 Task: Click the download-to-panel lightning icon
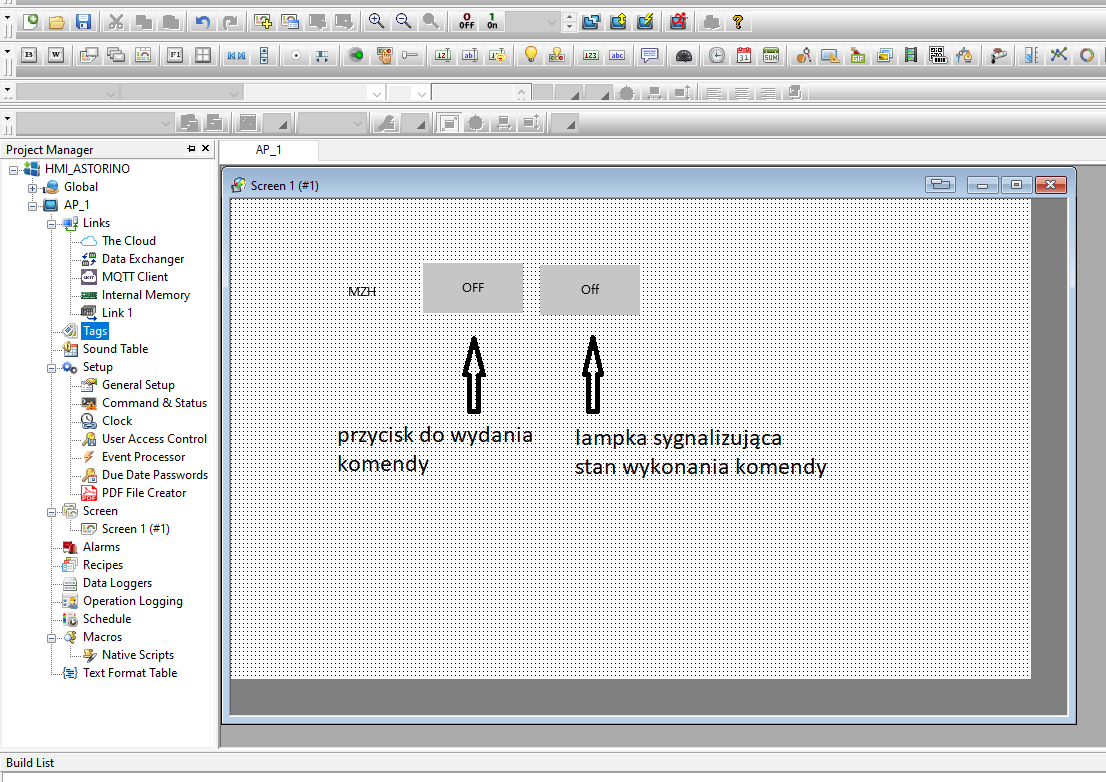click(x=645, y=22)
